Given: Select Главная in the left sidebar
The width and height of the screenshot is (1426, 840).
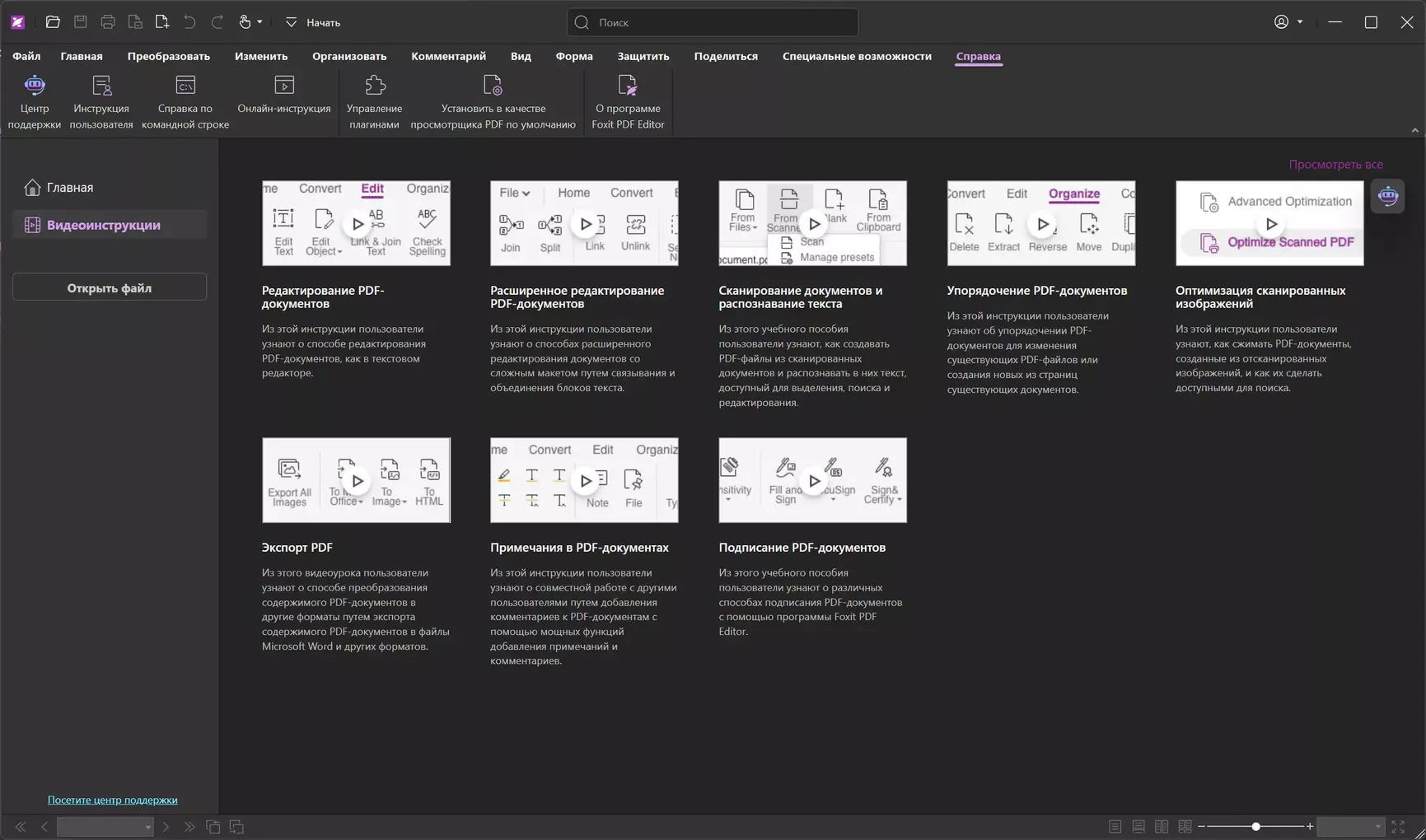Looking at the screenshot, I should pos(69,188).
